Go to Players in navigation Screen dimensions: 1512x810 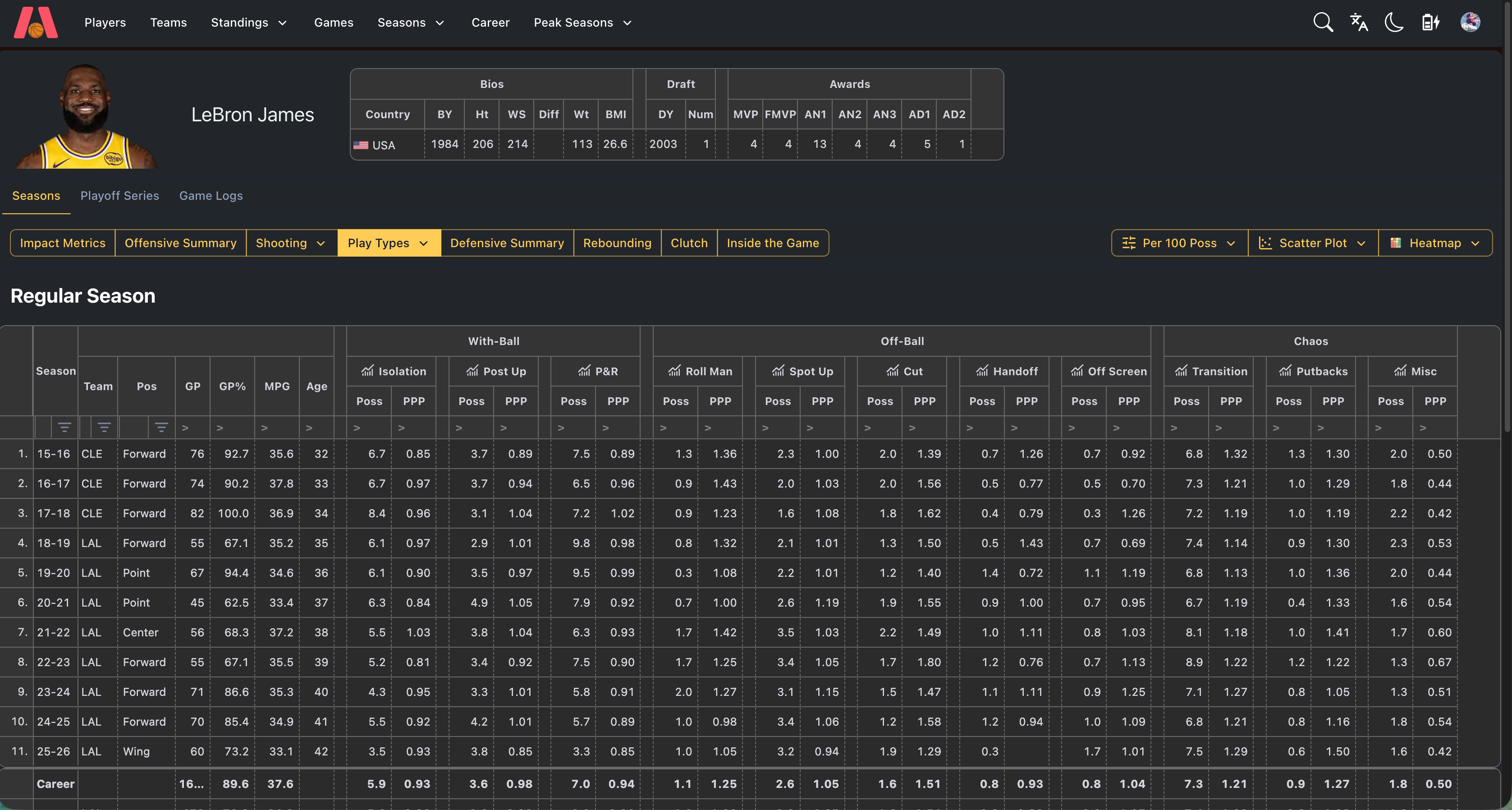[105, 22]
